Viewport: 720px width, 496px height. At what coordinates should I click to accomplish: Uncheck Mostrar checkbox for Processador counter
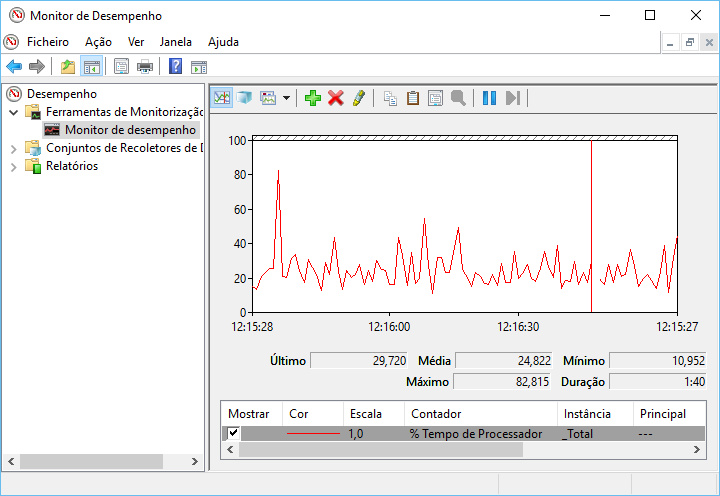coord(233,433)
